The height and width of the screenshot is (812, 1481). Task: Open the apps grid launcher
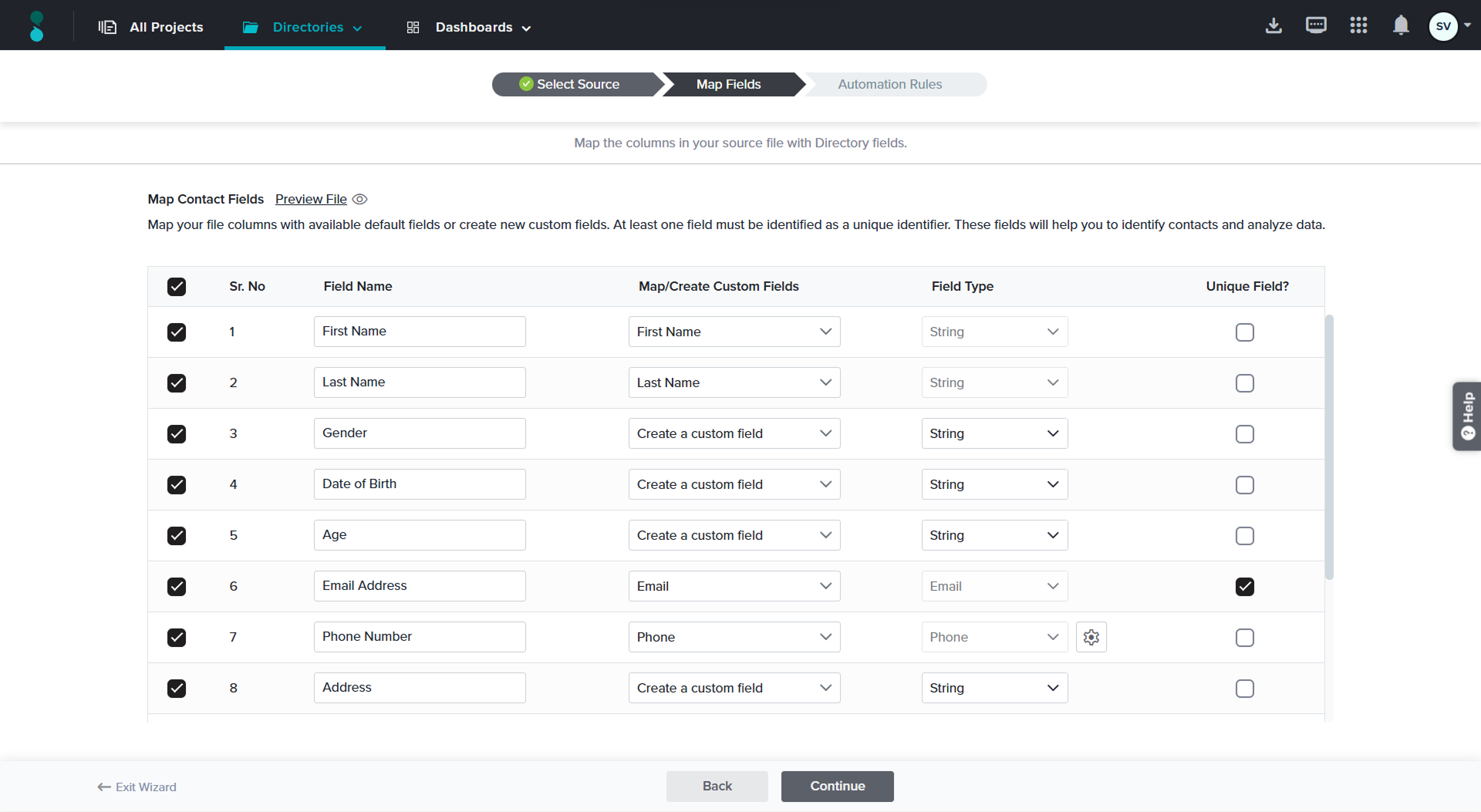click(1358, 26)
